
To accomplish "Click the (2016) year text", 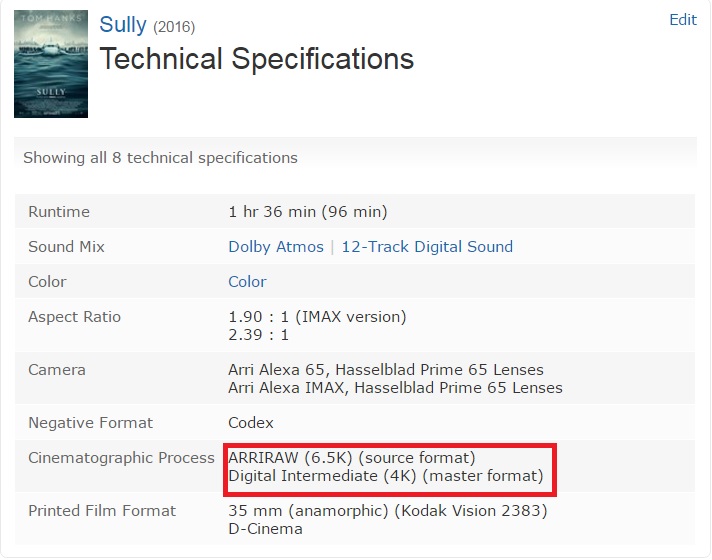I will [174, 27].
